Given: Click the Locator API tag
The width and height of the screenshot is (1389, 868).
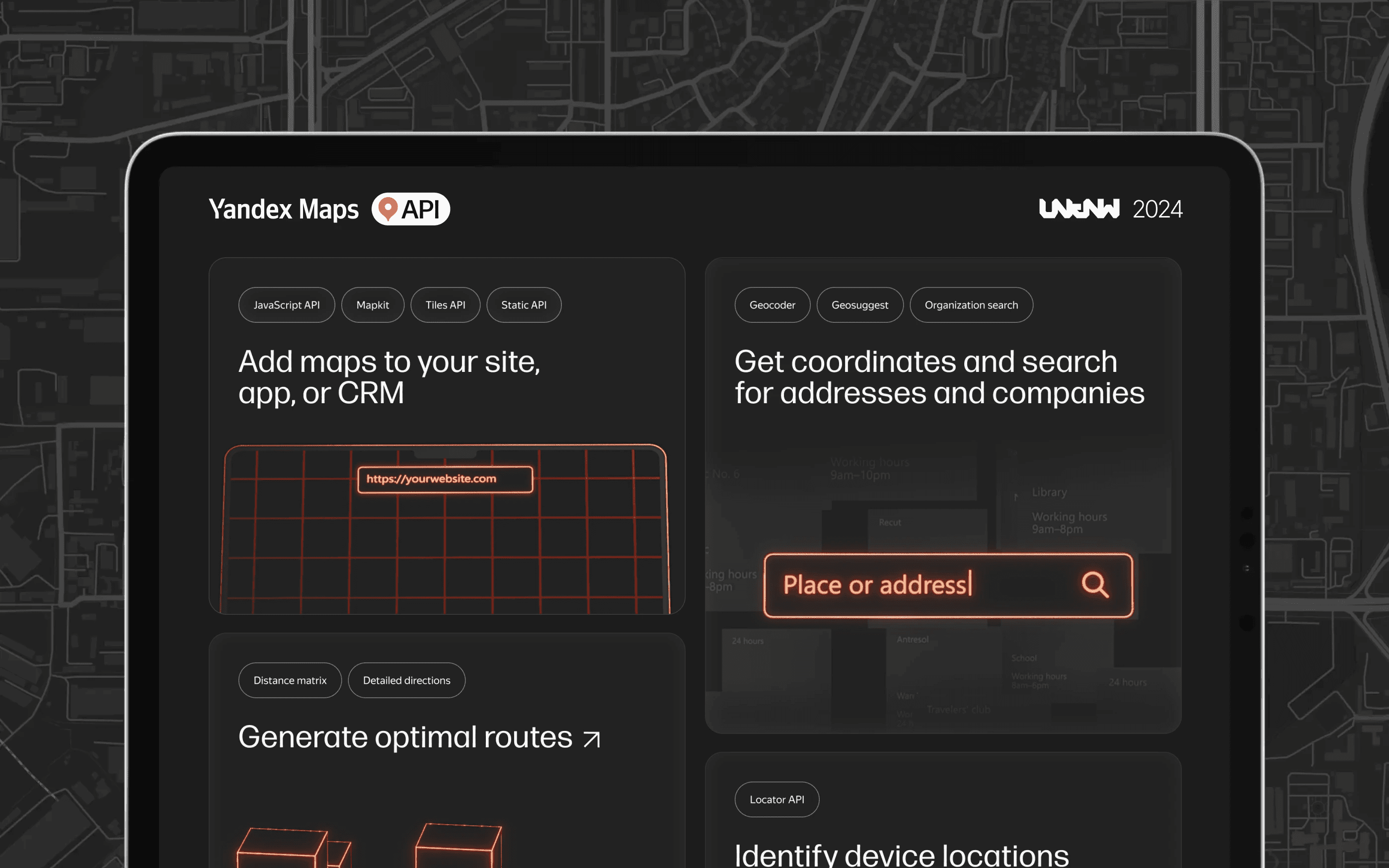Looking at the screenshot, I should [776, 799].
